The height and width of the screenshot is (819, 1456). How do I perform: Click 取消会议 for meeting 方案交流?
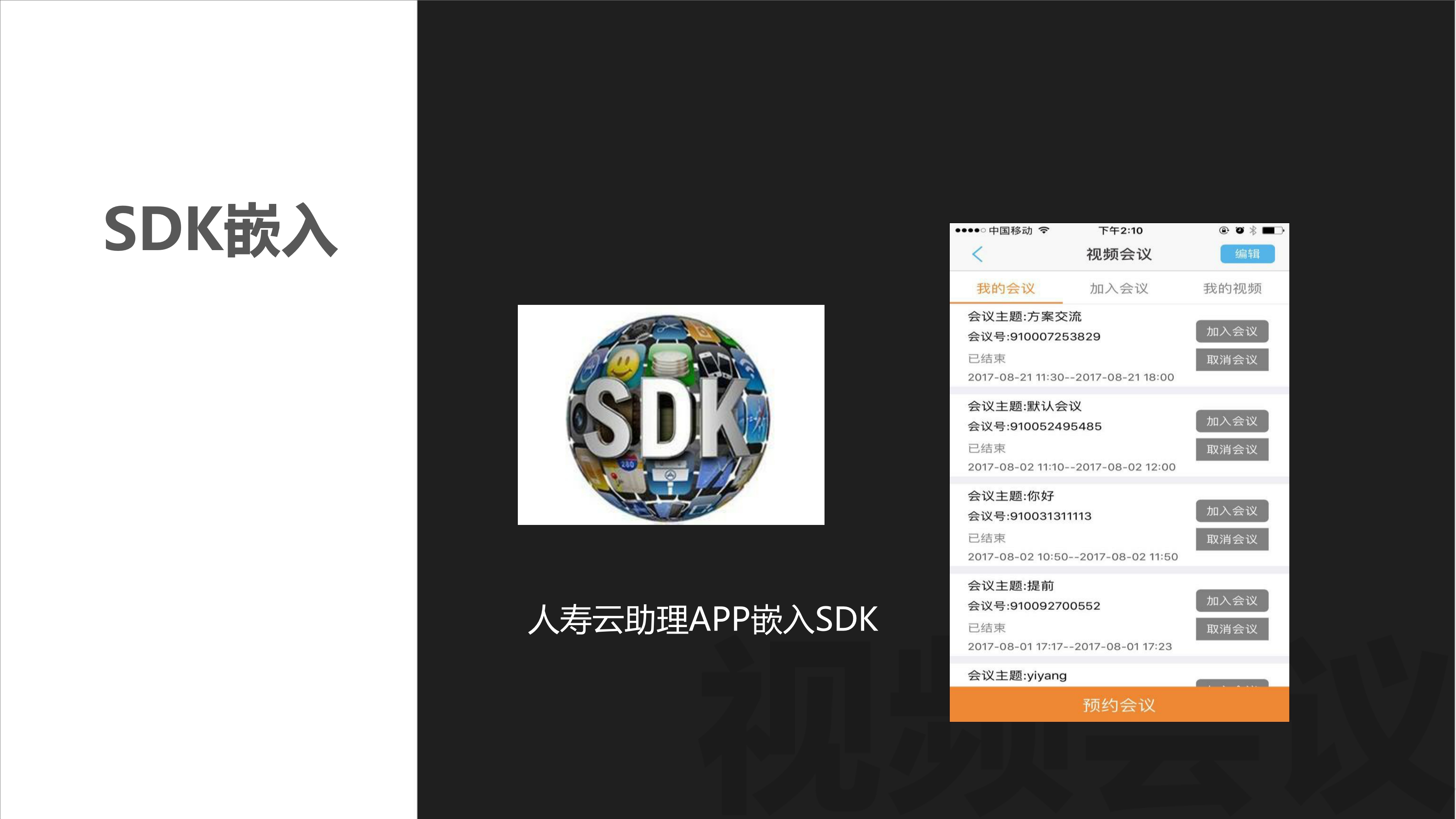[1232, 360]
